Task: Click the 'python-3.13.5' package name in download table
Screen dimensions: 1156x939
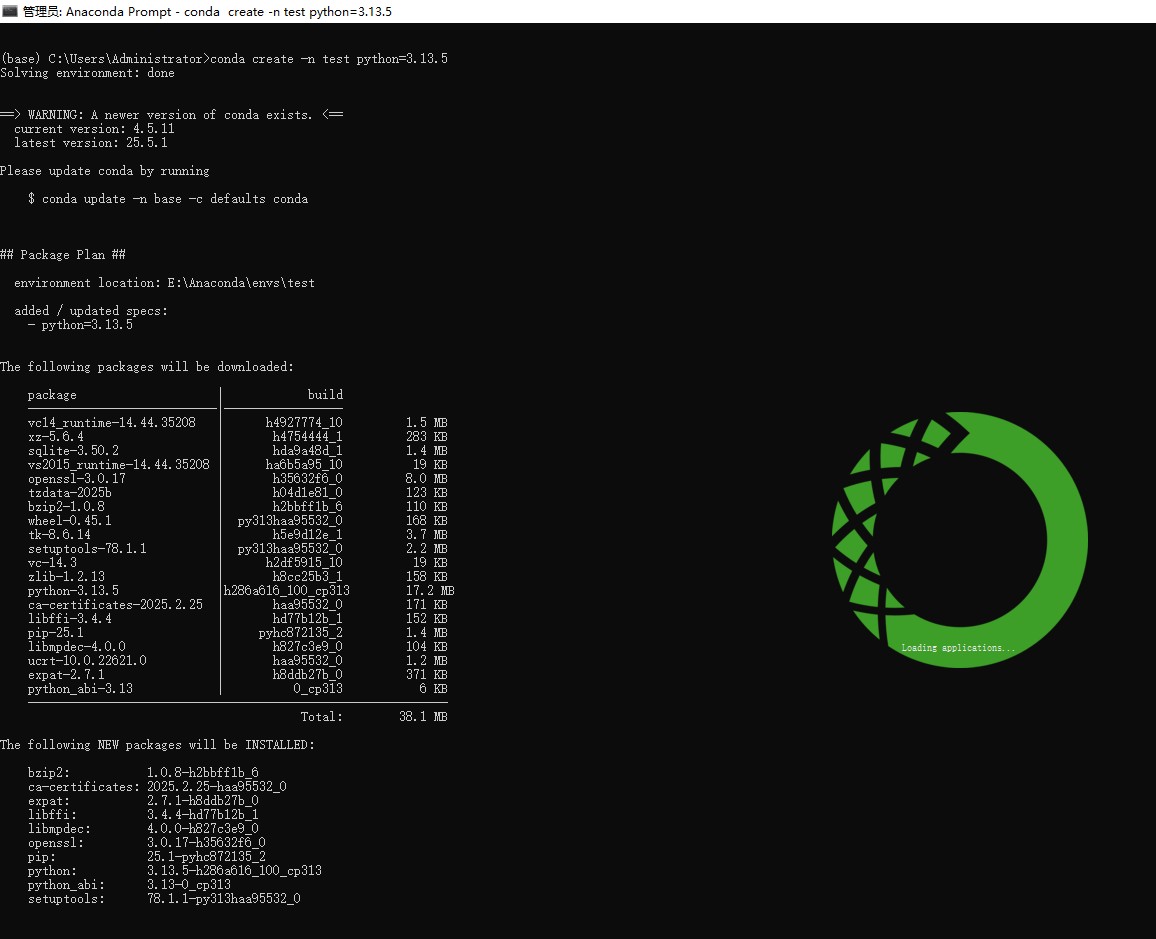Action: (73, 591)
